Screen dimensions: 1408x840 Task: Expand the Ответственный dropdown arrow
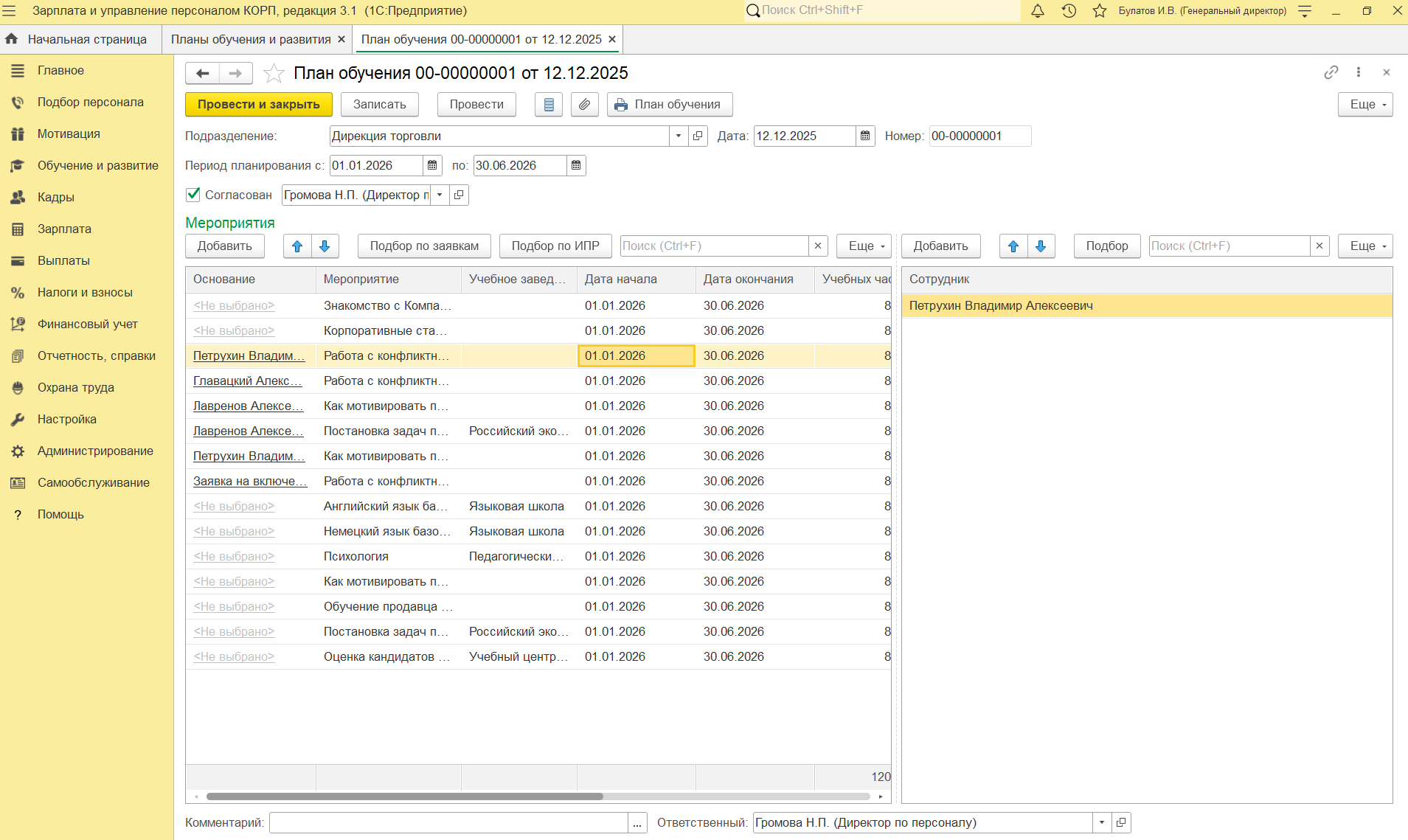click(1102, 822)
